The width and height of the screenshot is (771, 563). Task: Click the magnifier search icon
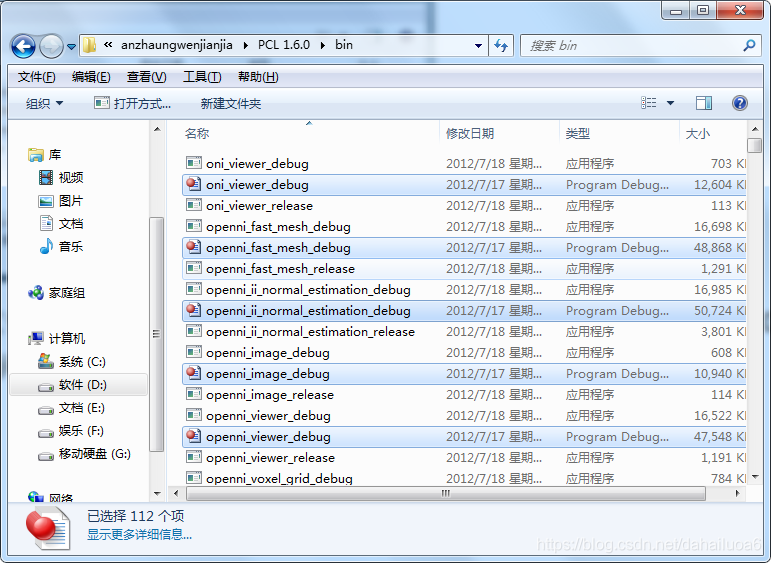749,46
